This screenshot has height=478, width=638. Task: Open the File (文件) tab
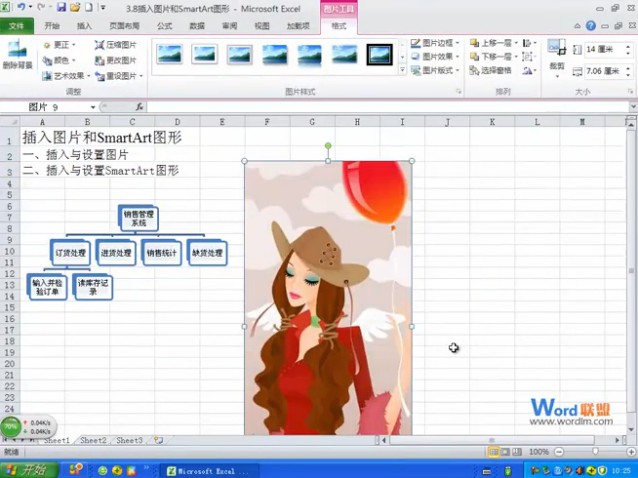point(17,26)
